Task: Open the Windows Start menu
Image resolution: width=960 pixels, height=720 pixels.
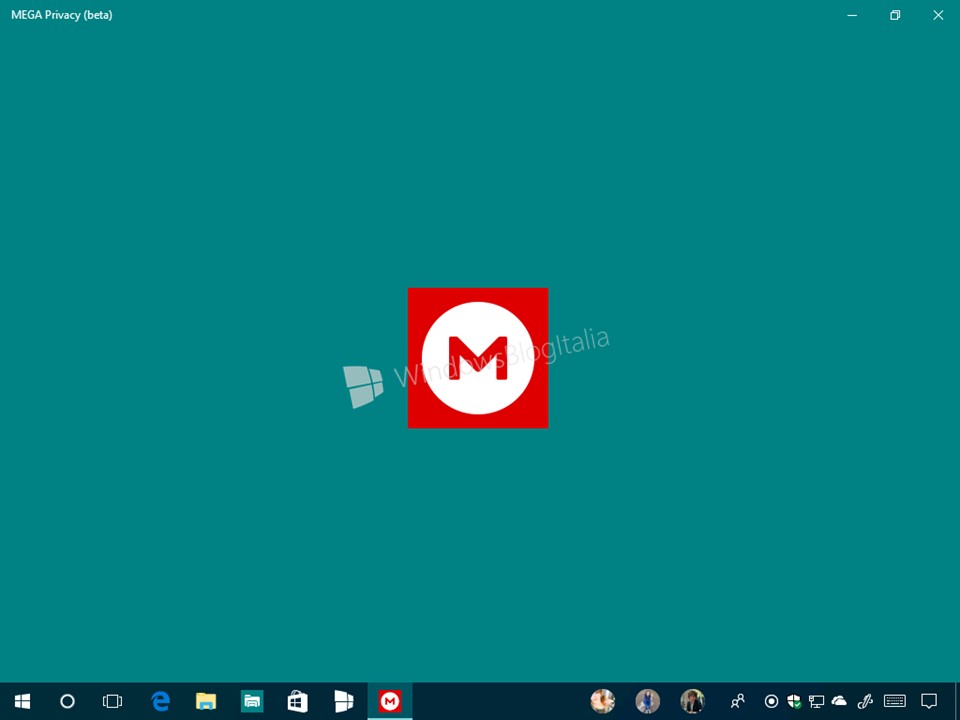Action: 23,701
